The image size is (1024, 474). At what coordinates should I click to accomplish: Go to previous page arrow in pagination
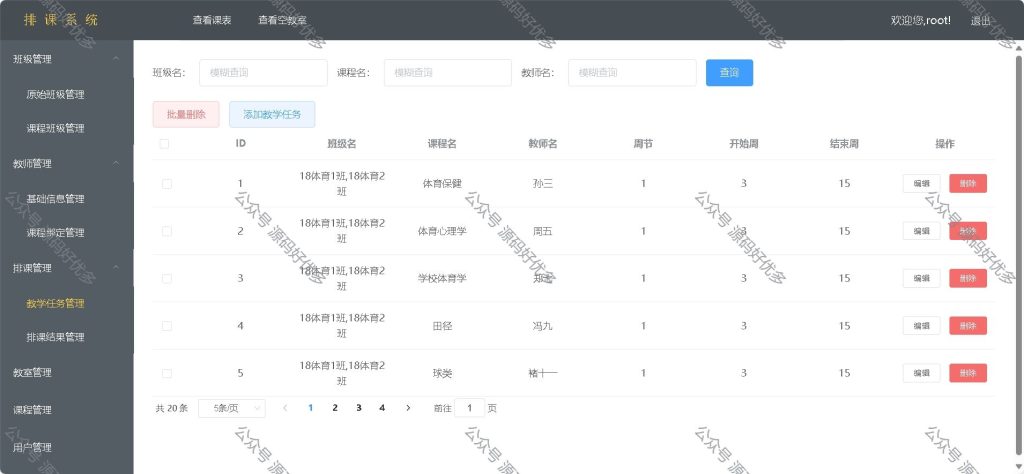coord(285,408)
